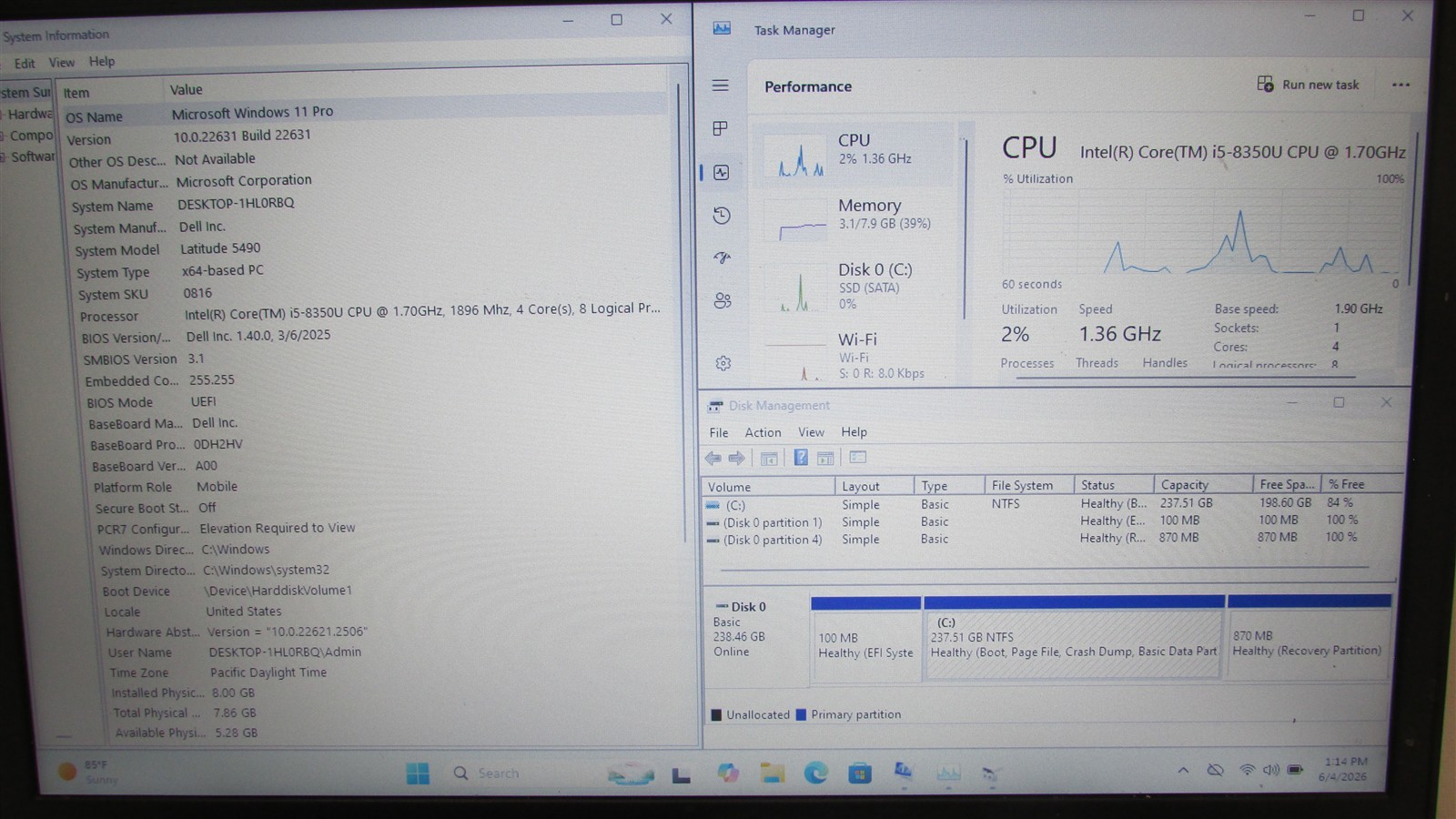Open File Explorer from the taskbar

coord(773,773)
